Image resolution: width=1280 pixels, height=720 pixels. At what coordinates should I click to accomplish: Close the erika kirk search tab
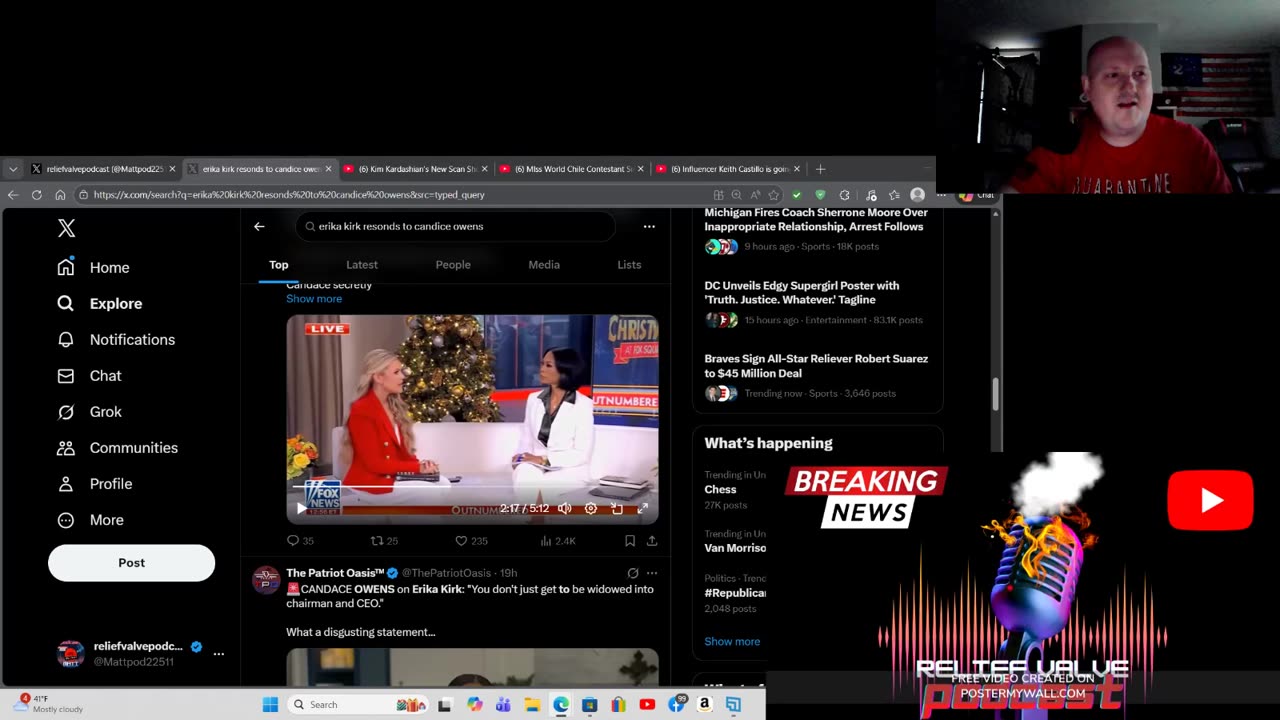(328, 169)
